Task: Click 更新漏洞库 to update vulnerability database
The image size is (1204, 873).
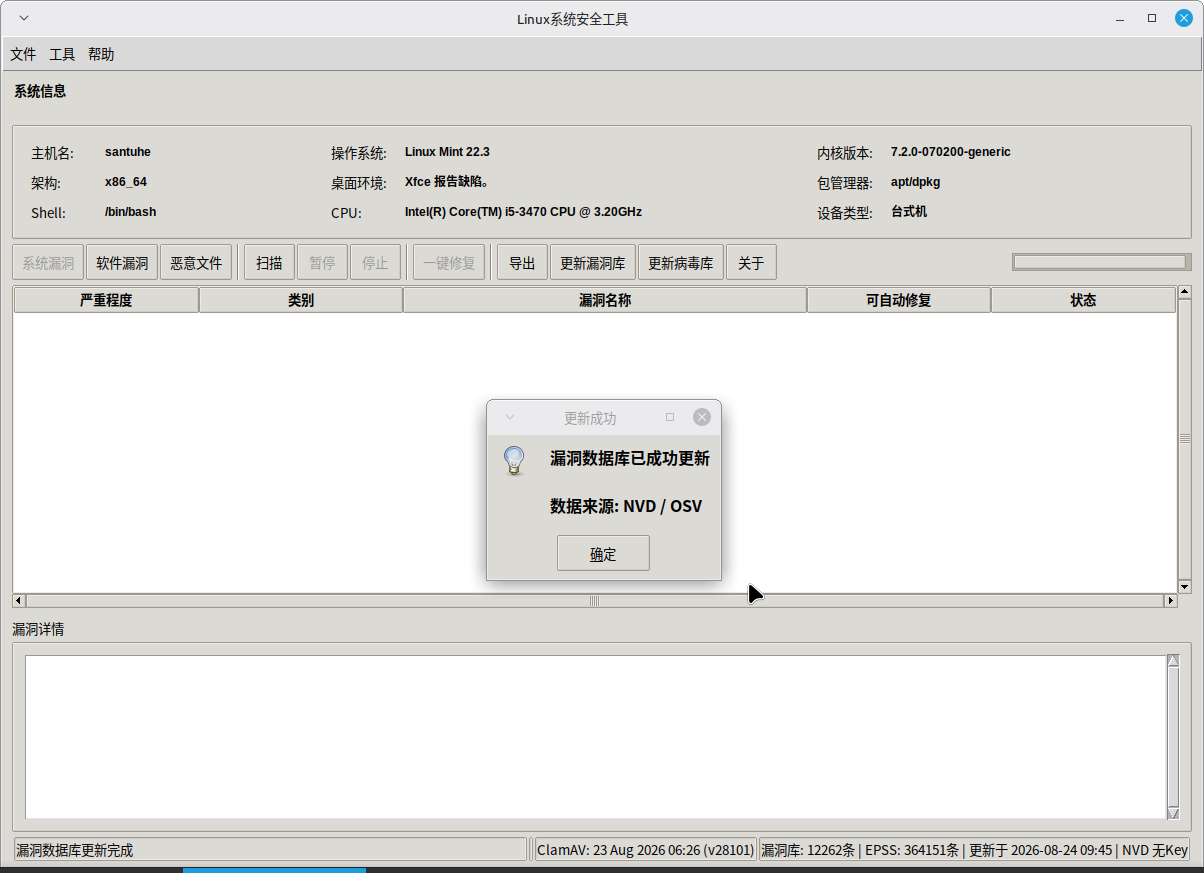Action: coord(593,263)
